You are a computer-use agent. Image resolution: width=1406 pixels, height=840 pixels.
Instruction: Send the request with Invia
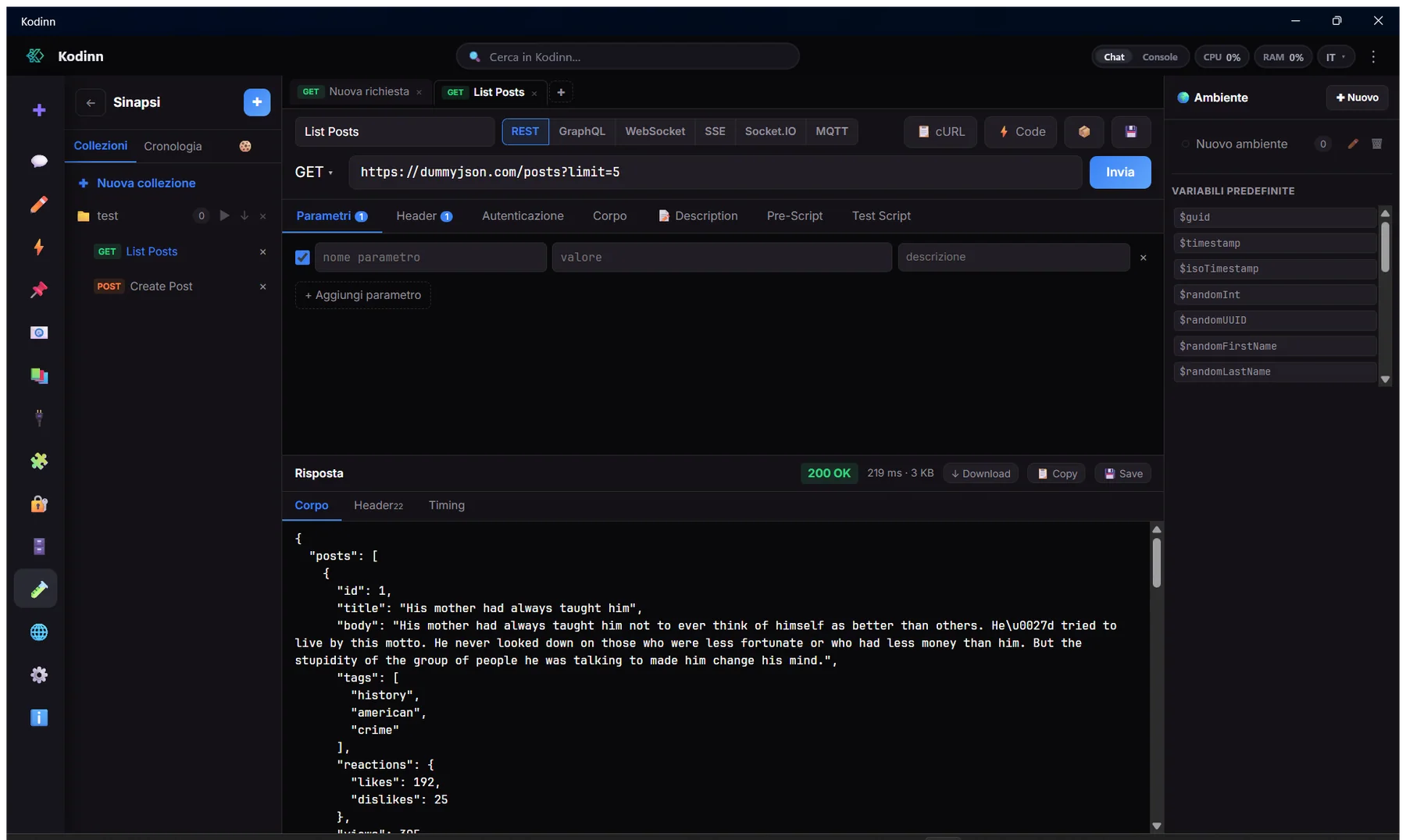point(1119,173)
